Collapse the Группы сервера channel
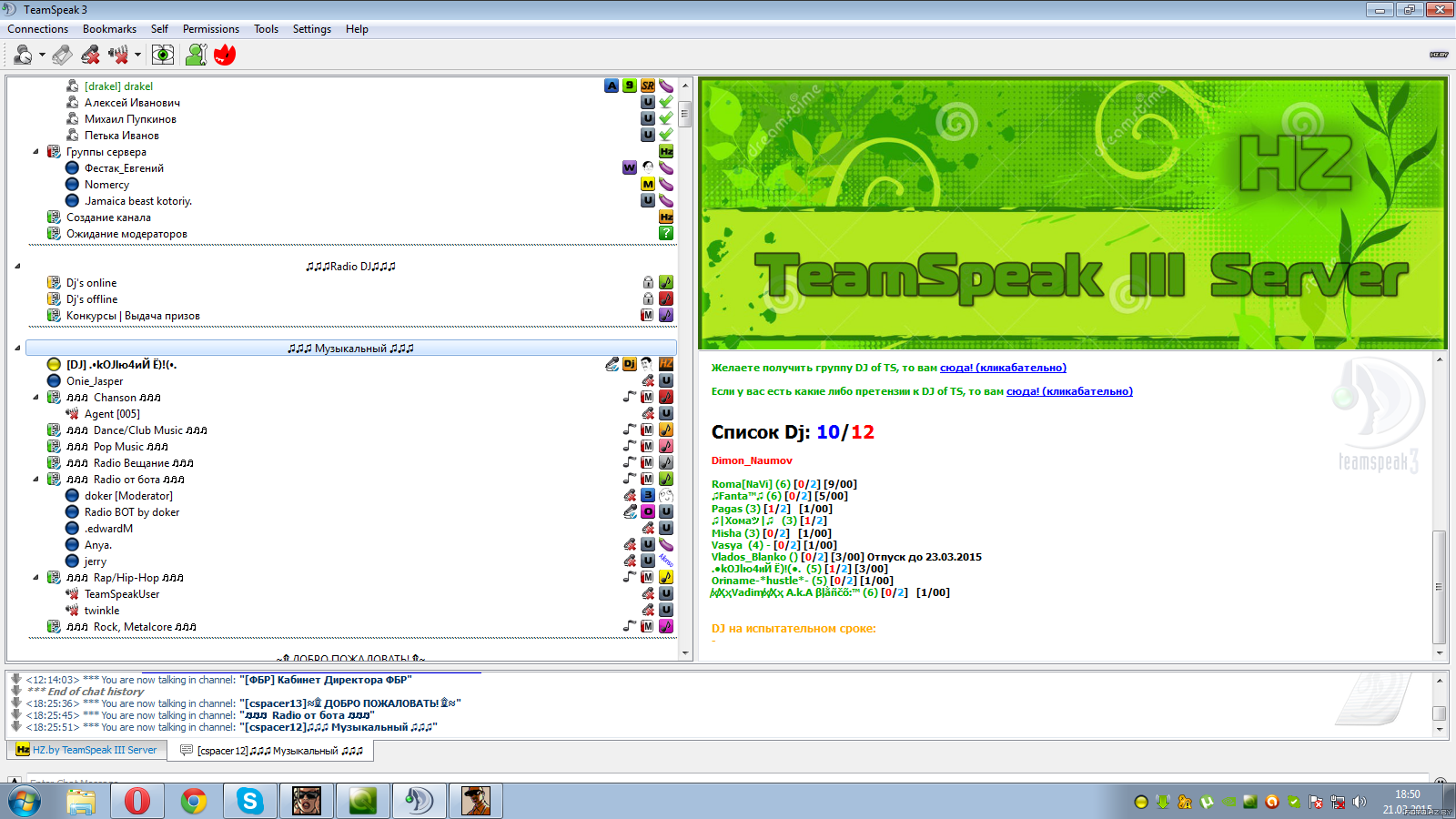The height and width of the screenshot is (819, 1456). 35,152
